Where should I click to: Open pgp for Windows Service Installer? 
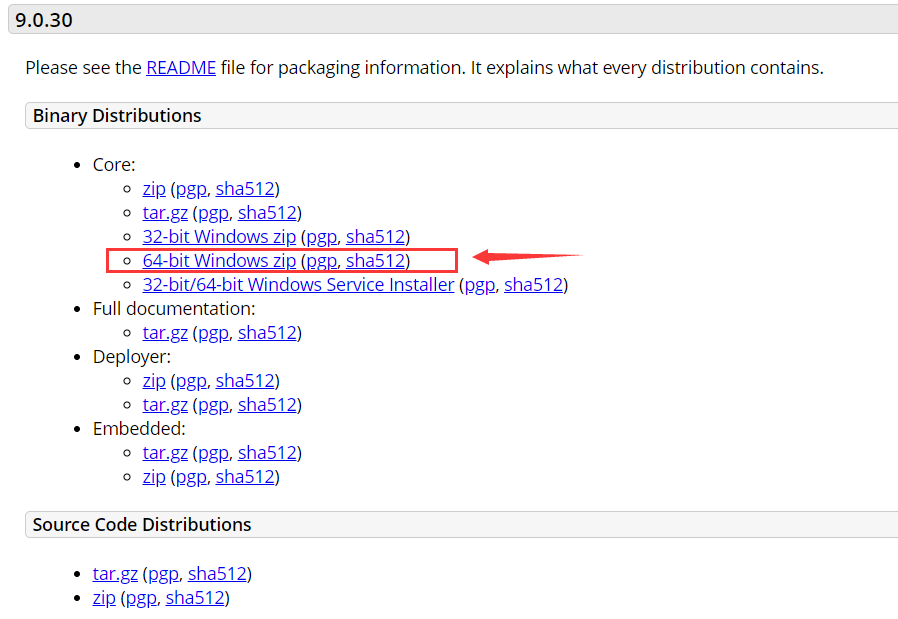point(480,285)
